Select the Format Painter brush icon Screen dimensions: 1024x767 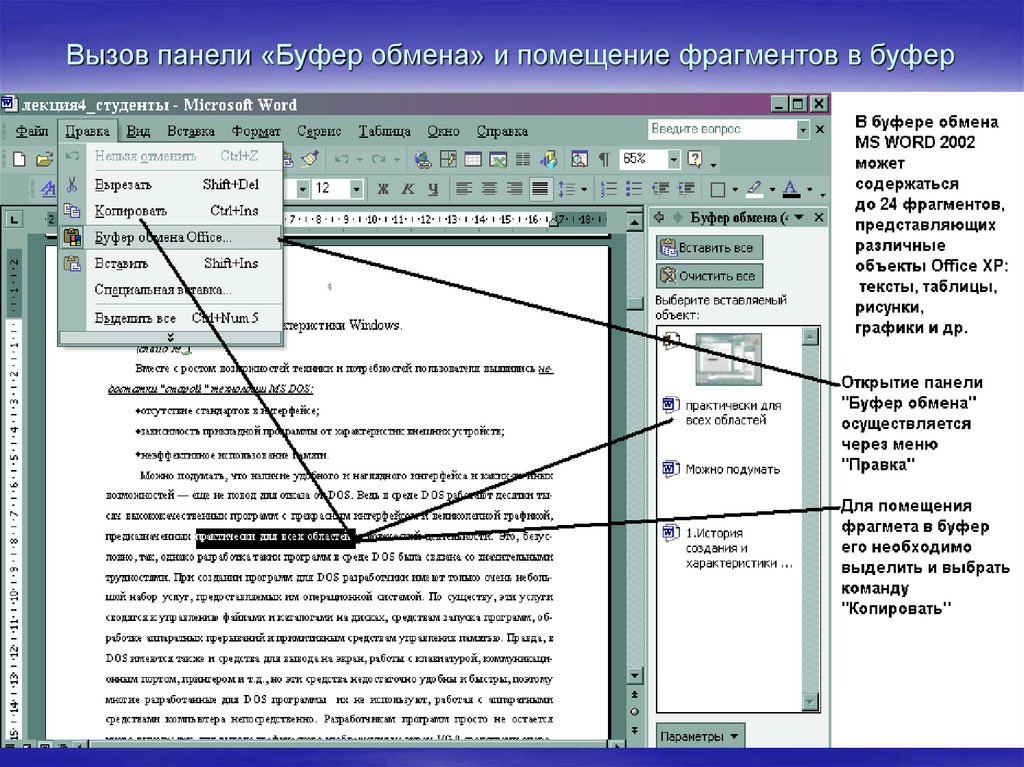tap(311, 159)
